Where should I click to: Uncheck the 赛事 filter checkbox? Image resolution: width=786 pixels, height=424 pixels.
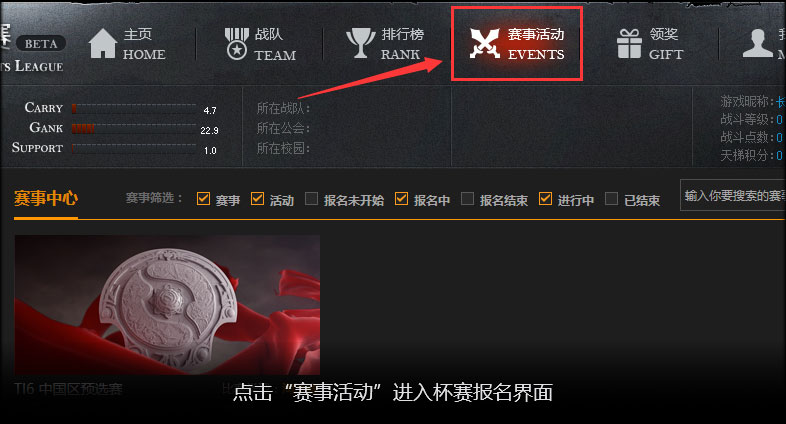203,198
